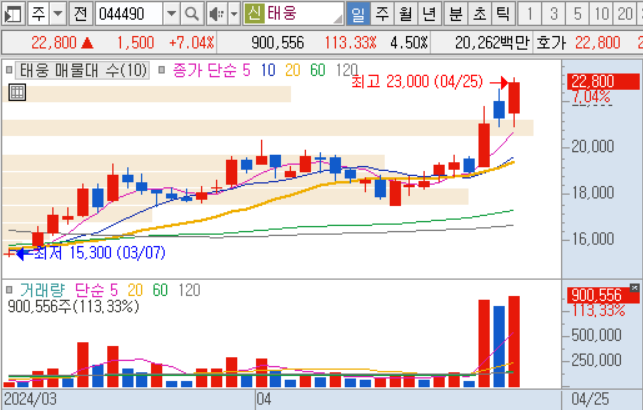The image size is (643, 410).
Task: Open the 주 market type dropdown arrow
Action: click(58, 14)
